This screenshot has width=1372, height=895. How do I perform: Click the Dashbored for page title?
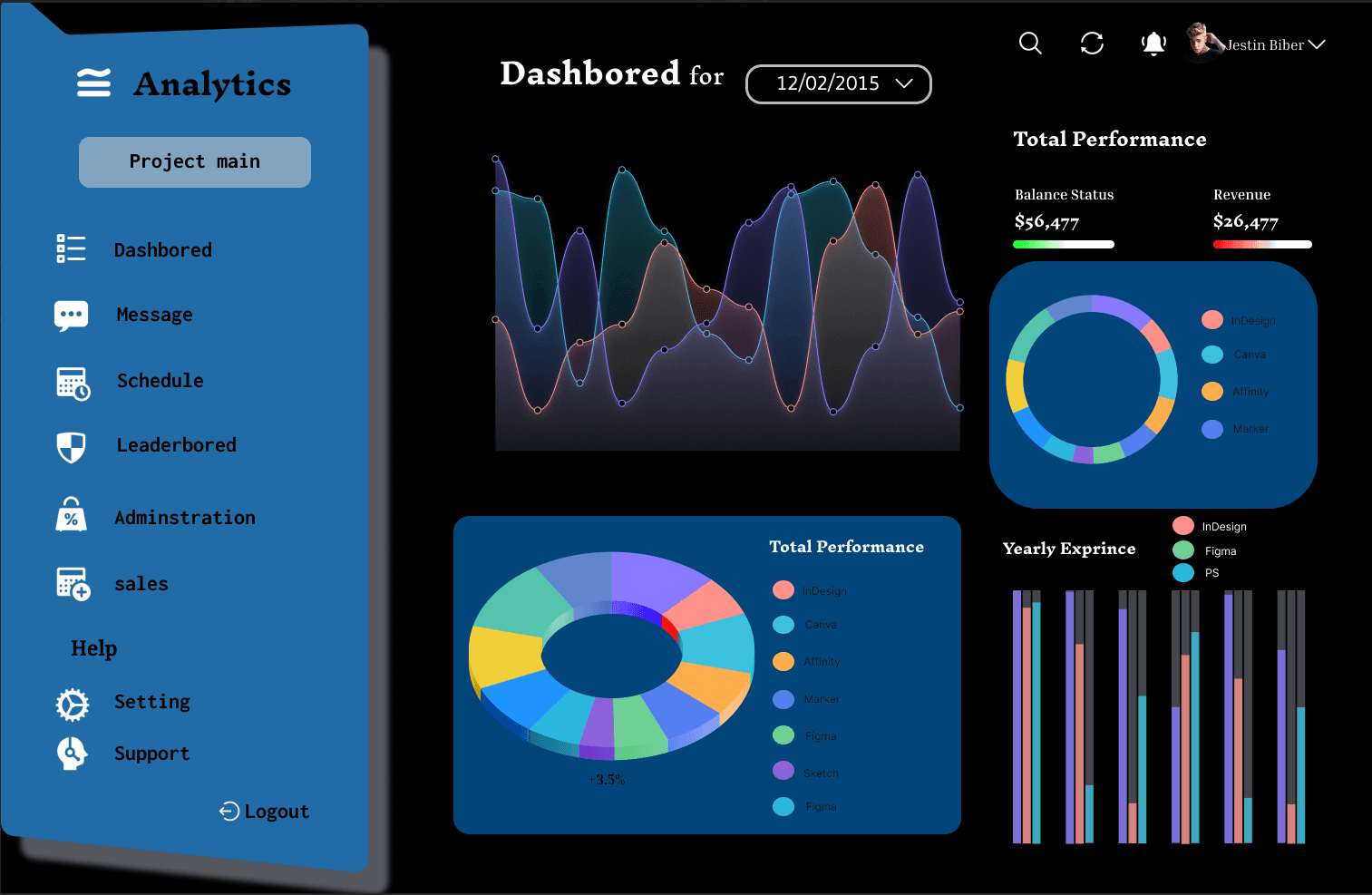(x=612, y=73)
